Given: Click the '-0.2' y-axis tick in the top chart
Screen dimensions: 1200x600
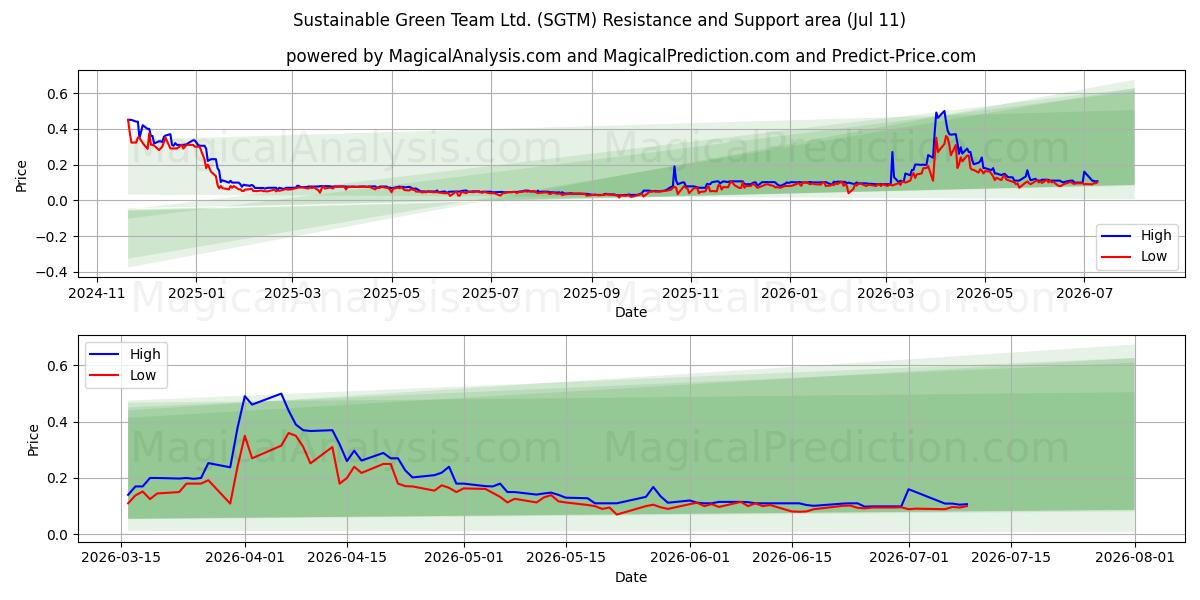Looking at the screenshot, I should (x=54, y=237).
